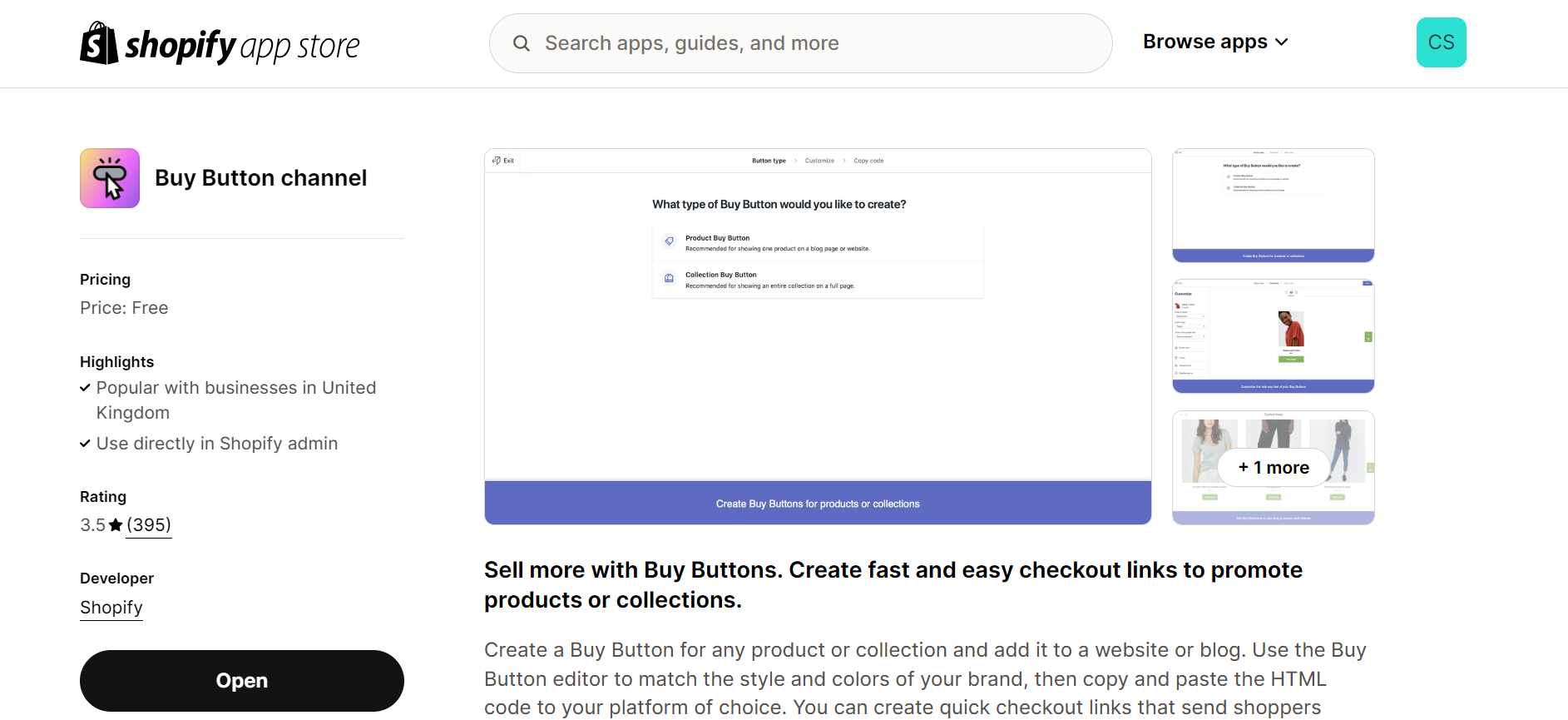
Task: Click the 'Price: Free' text
Action: [124, 308]
